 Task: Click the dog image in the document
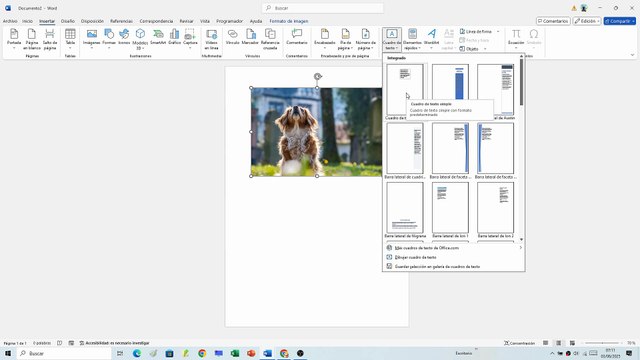(x=316, y=132)
